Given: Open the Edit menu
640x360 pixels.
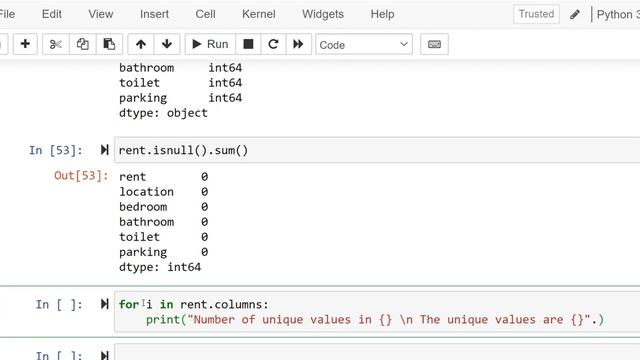Looking at the screenshot, I should click(x=52, y=14).
